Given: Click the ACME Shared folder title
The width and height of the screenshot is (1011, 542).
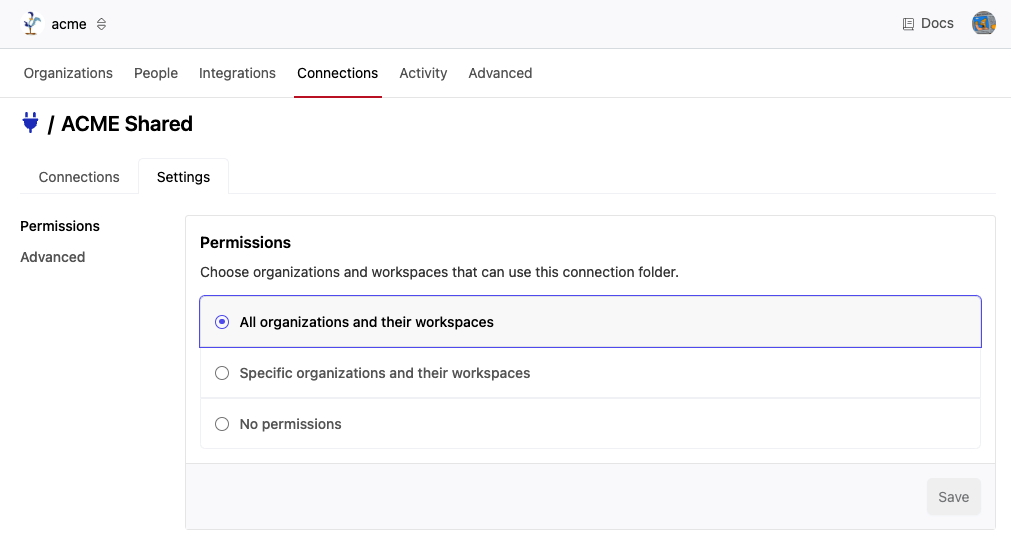Looking at the screenshot, I should pyautogui.click(x=127, y=124).
